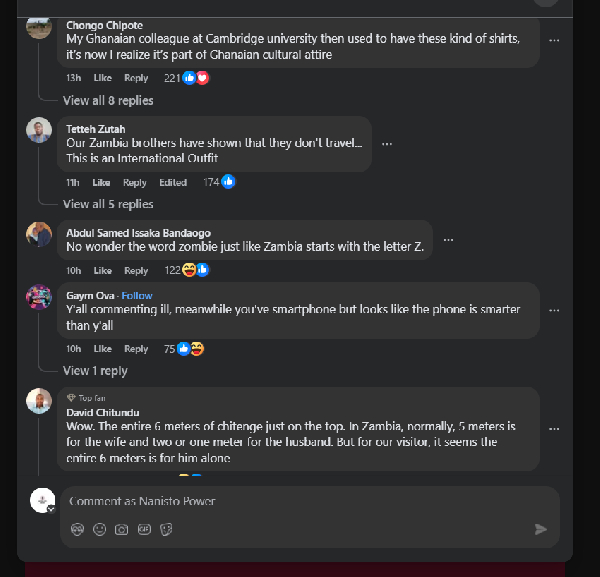Expand all 5 replies under Tetteh's comment
The width and height of the screenshot is (600, 577).
point(108,204)
